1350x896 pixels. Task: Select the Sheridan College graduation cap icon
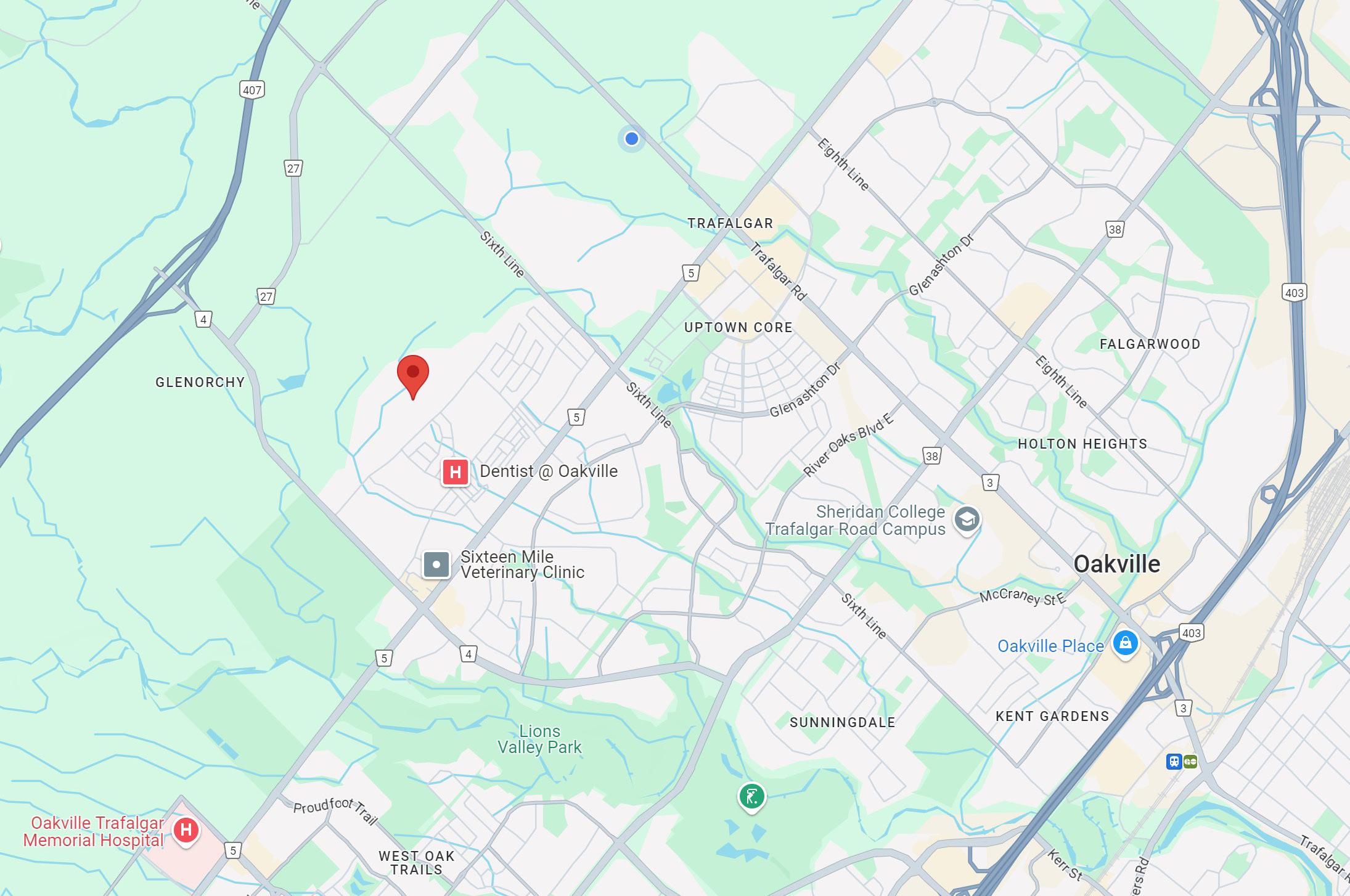click(967, 519)
